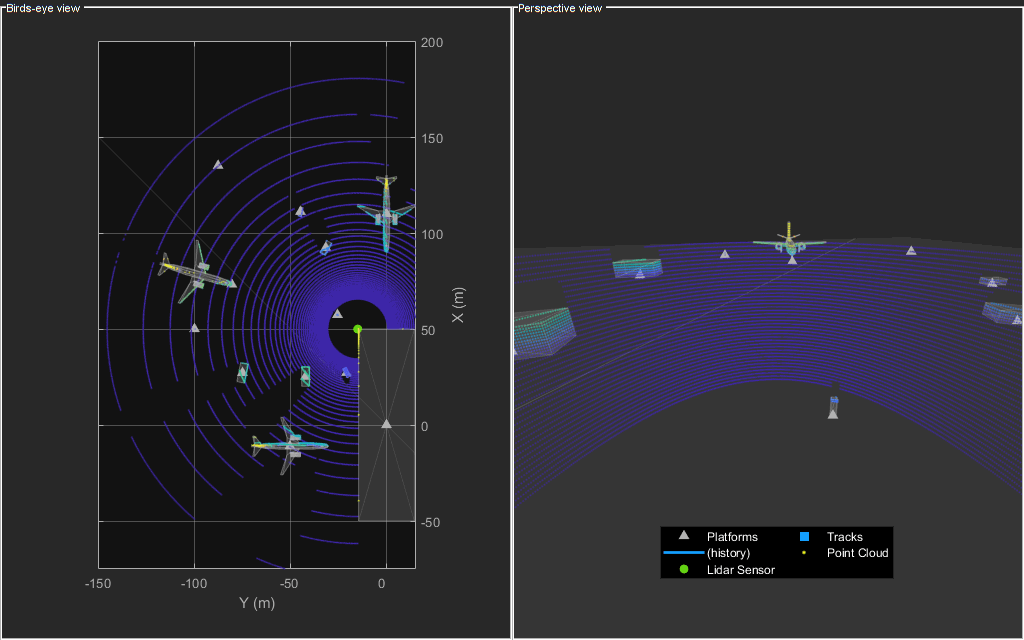1024x640 pixels.
Task: Click the platform triangle left of airplane in perspective view
Action: pyautogui.click(x=724, y=254)
